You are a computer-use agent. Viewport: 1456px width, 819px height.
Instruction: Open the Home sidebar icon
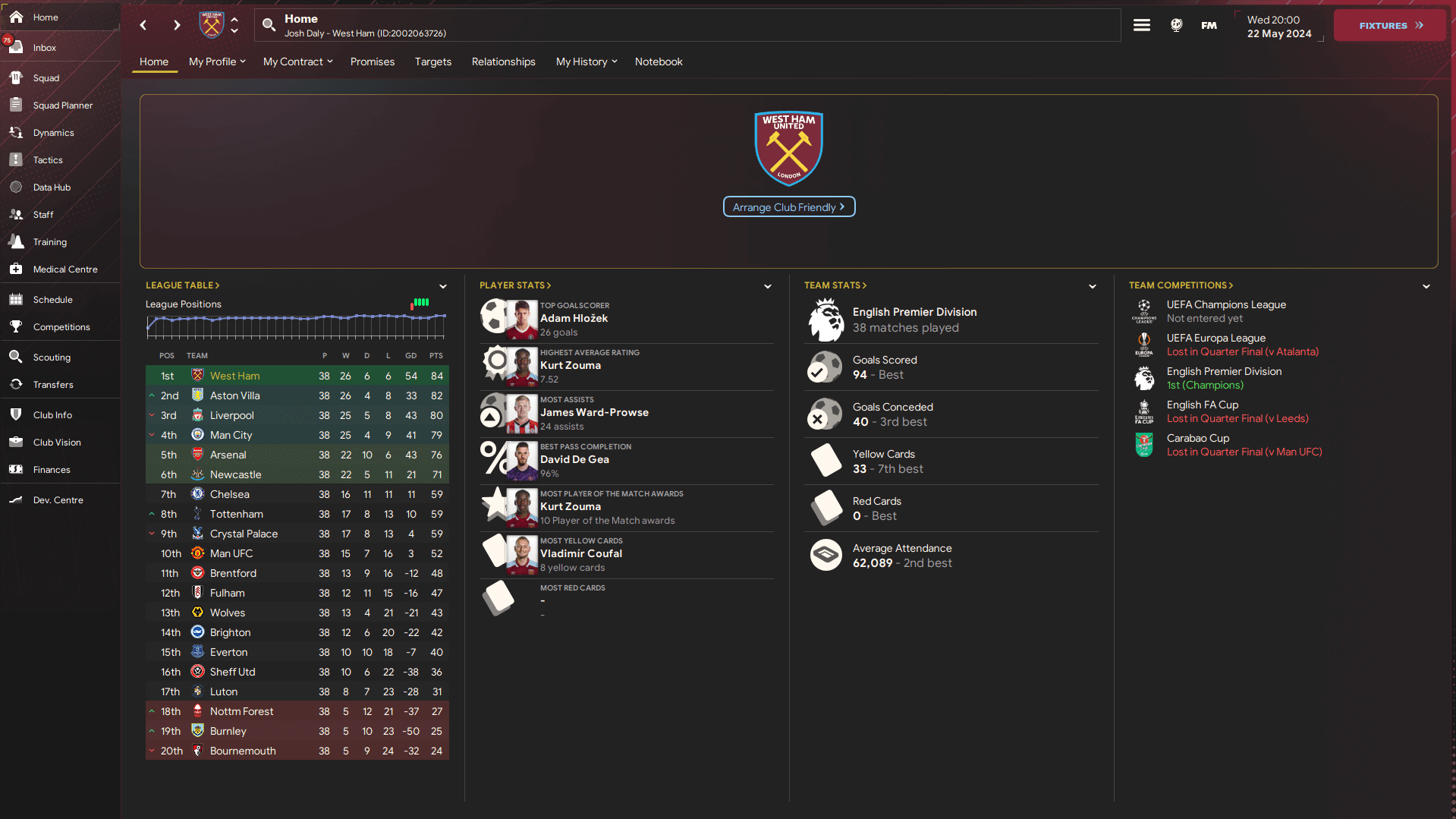click(x=16, y=17)
